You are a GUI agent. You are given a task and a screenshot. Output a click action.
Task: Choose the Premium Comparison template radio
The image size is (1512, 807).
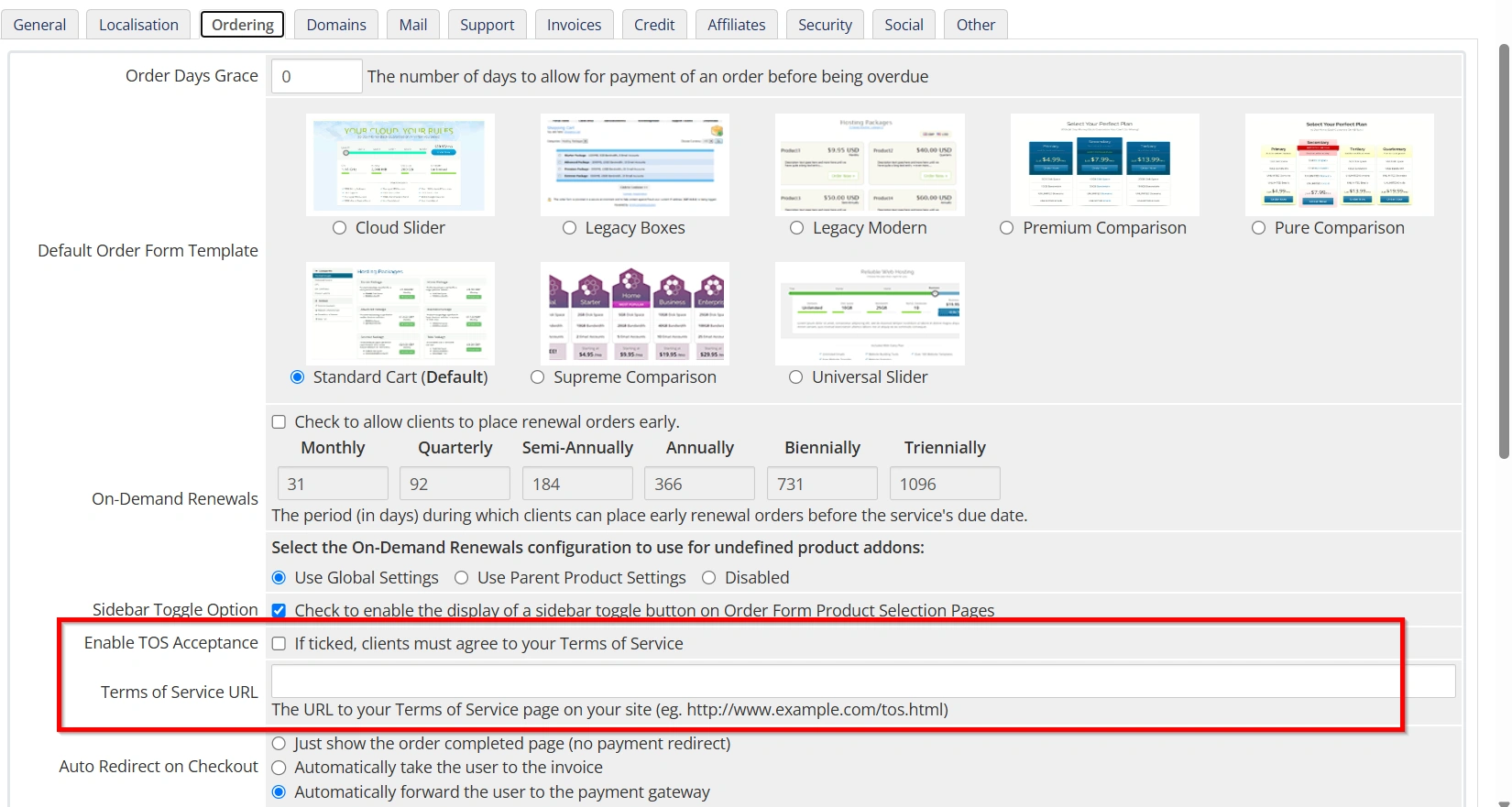[x=1007, y=228]
